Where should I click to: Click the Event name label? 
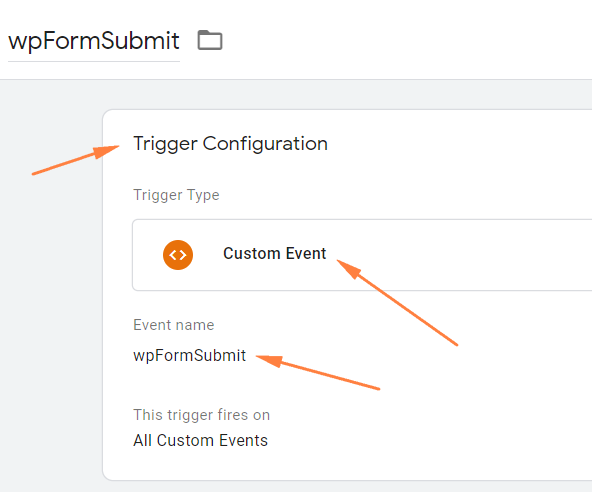pos(174,325)
